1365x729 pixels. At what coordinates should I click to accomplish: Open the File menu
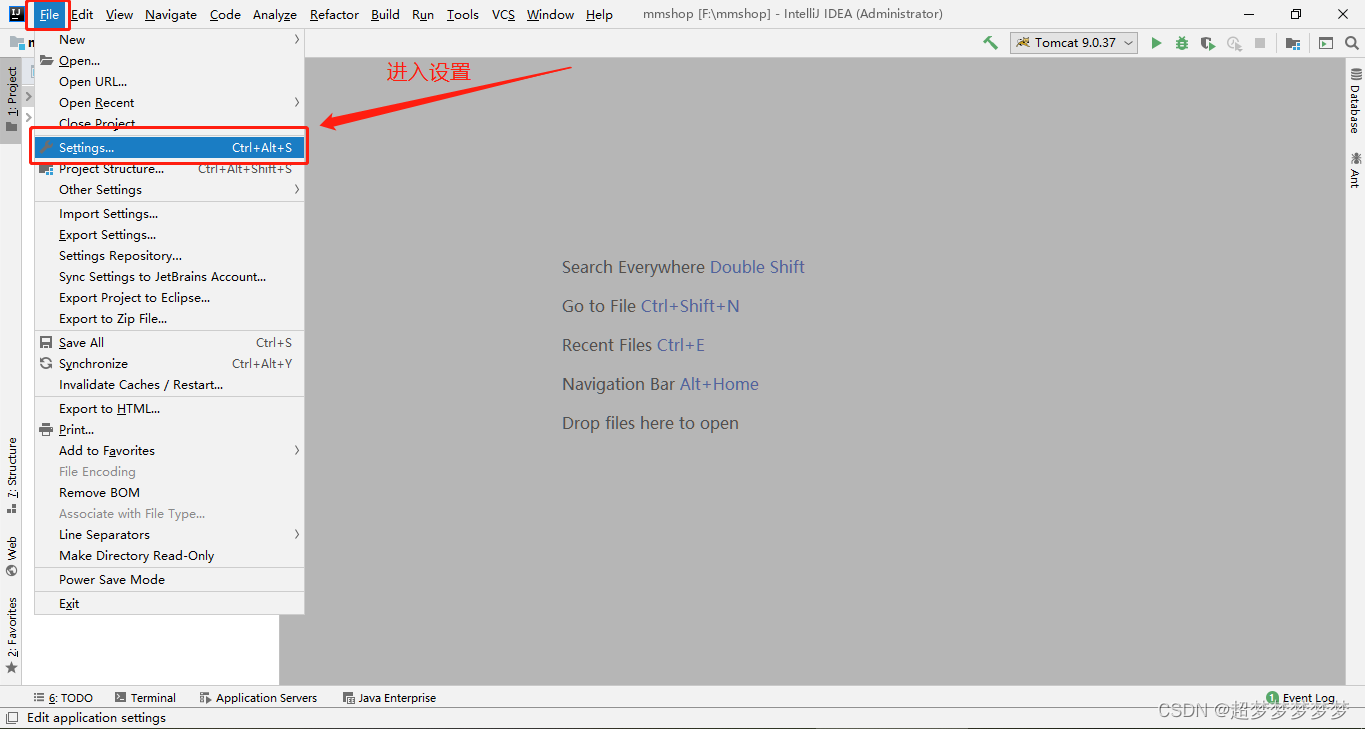pos(49,14)
